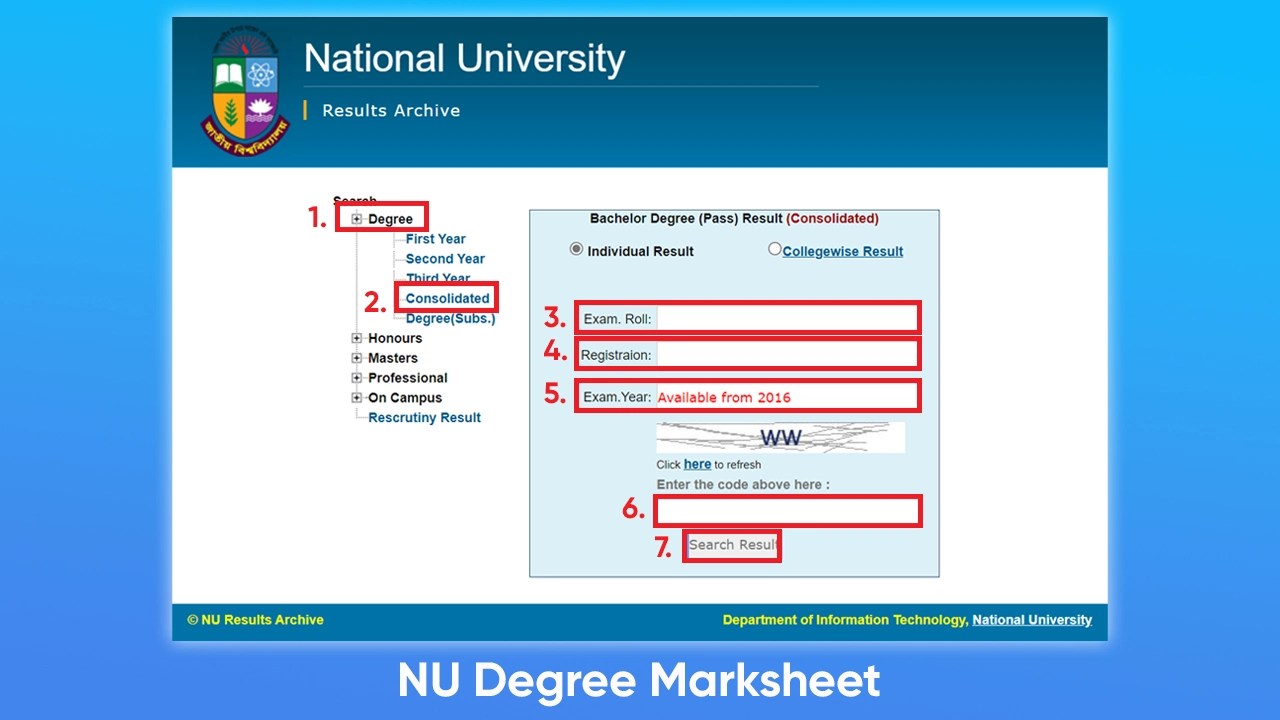Expand the Professional tree node

(357, 378)
